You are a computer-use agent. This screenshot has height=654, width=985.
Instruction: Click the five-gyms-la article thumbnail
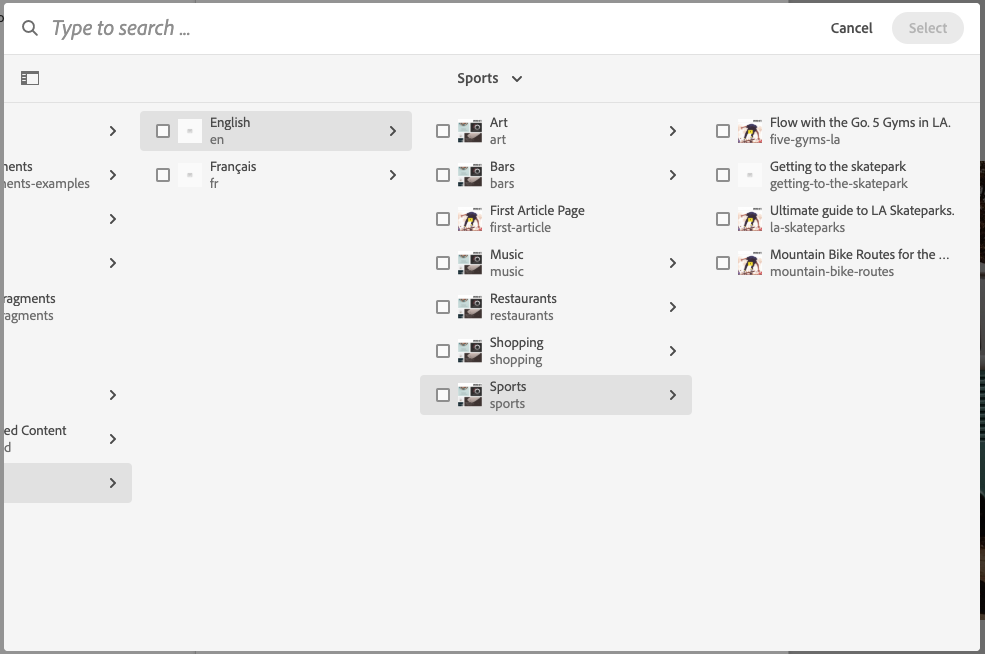tap(750, 131)
